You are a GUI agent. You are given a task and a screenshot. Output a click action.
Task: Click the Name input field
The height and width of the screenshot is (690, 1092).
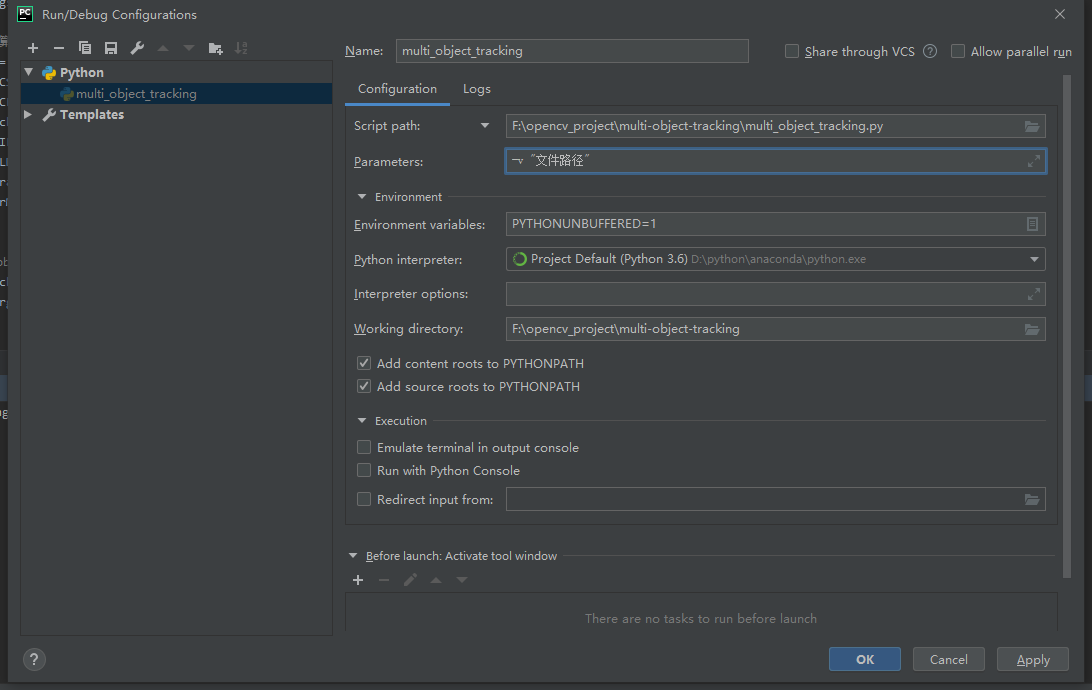(x=572, y=51)
